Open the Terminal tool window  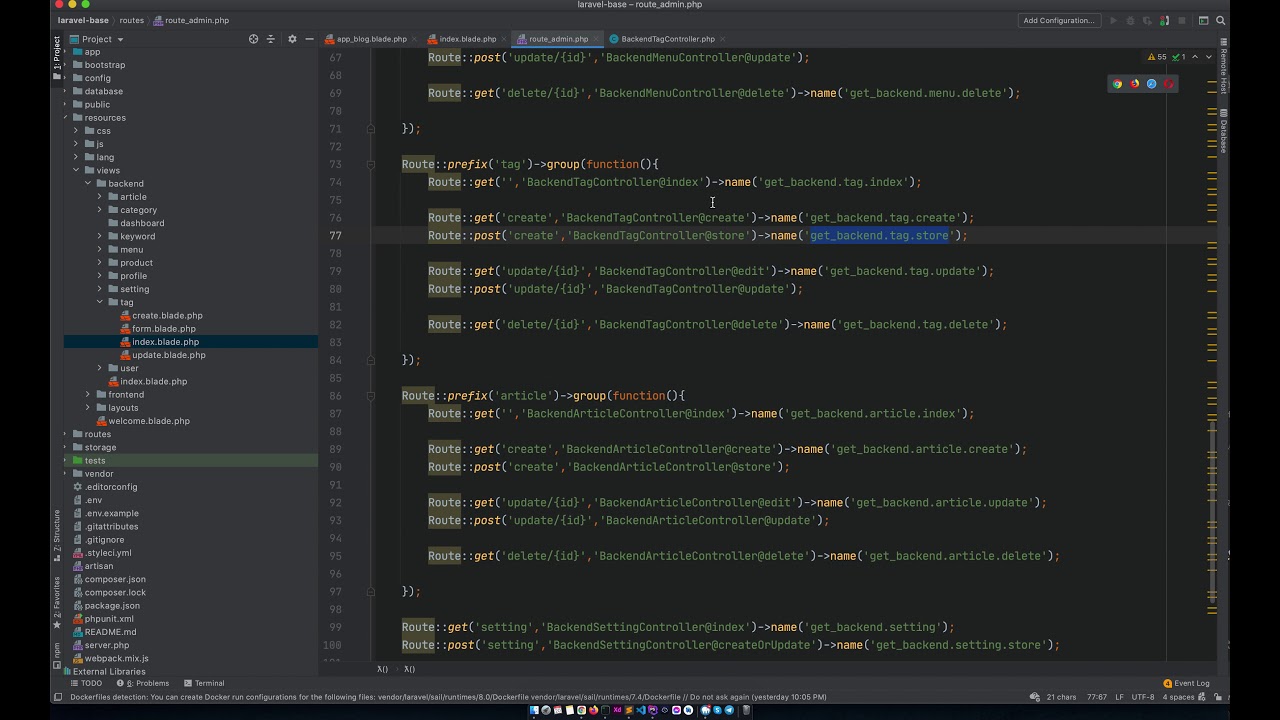click(203, 684)
